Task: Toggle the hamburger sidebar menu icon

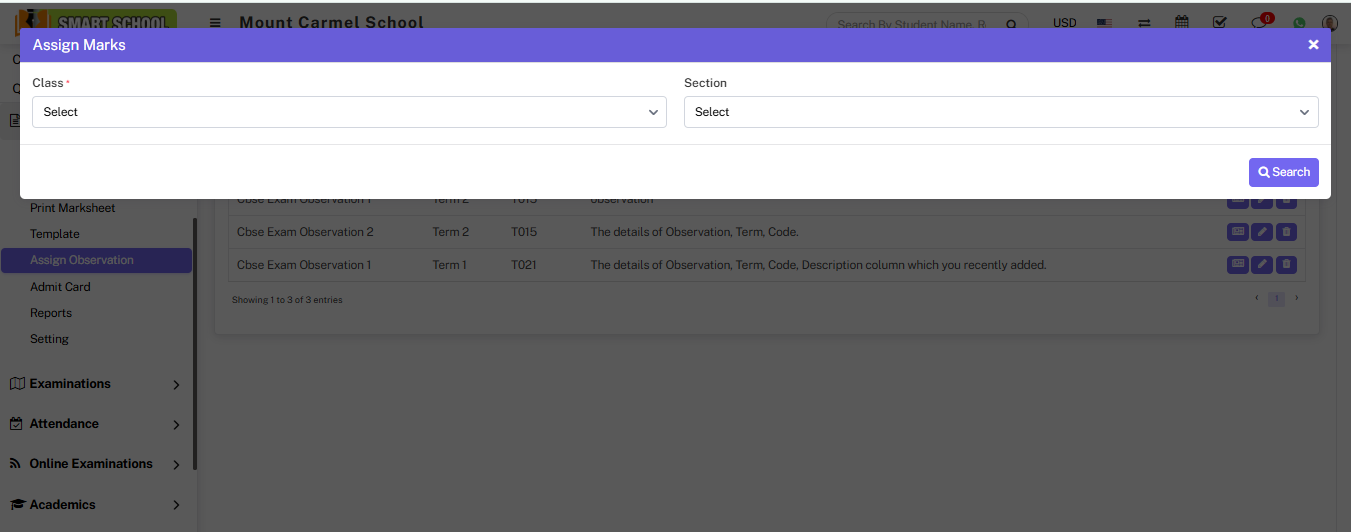Action: pyautogui.click(x=215, y=22)
